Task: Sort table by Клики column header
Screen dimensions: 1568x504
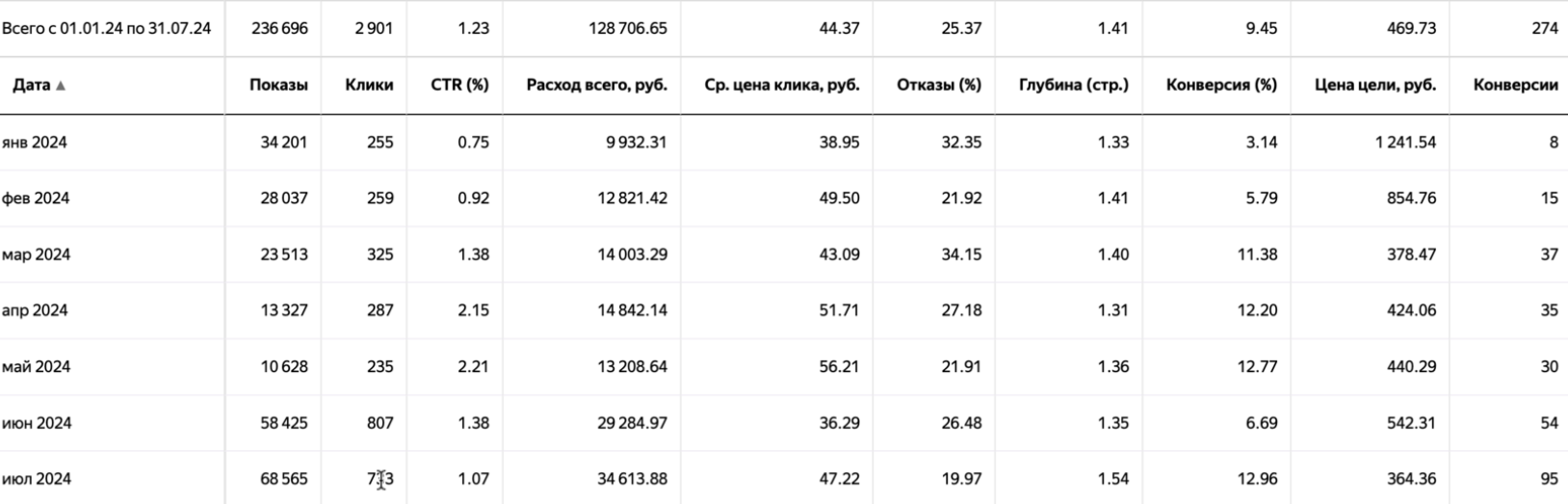Action: click(x=369, y=85)
